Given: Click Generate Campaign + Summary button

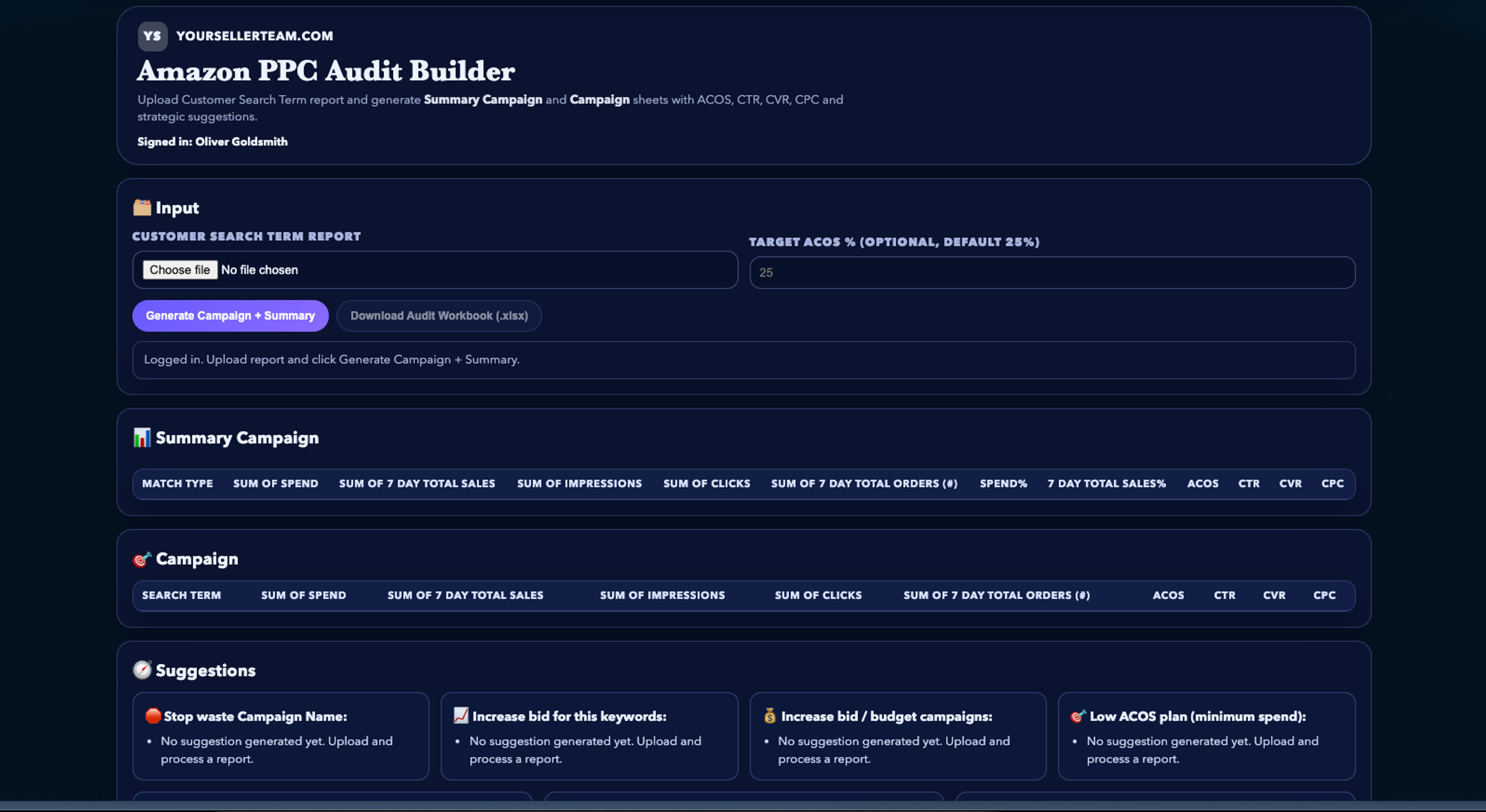Looking at the screenshot, I should click(230, 316).
